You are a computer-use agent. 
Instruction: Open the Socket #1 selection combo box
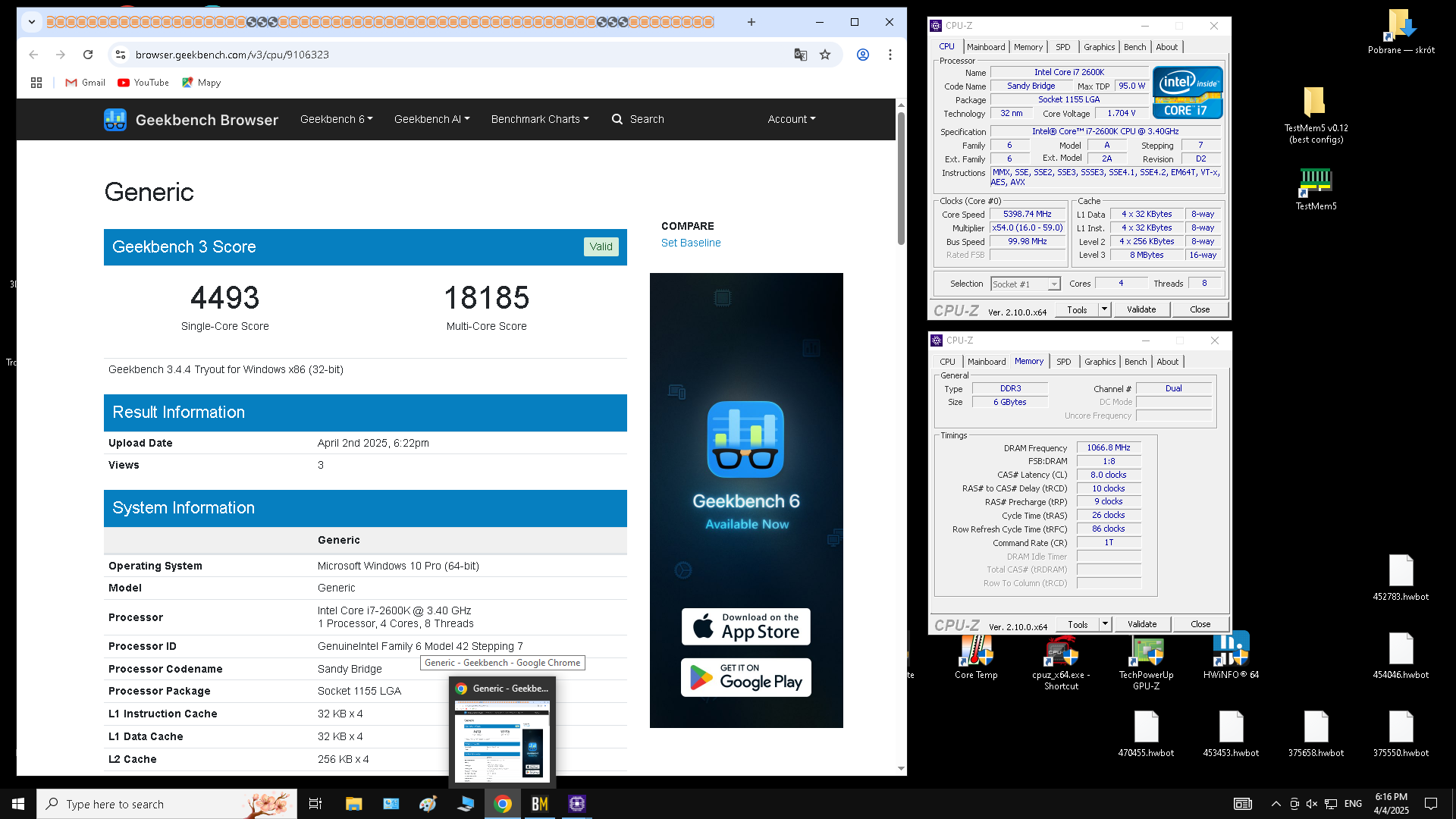pyautogui.click(x=1025, y=284)
